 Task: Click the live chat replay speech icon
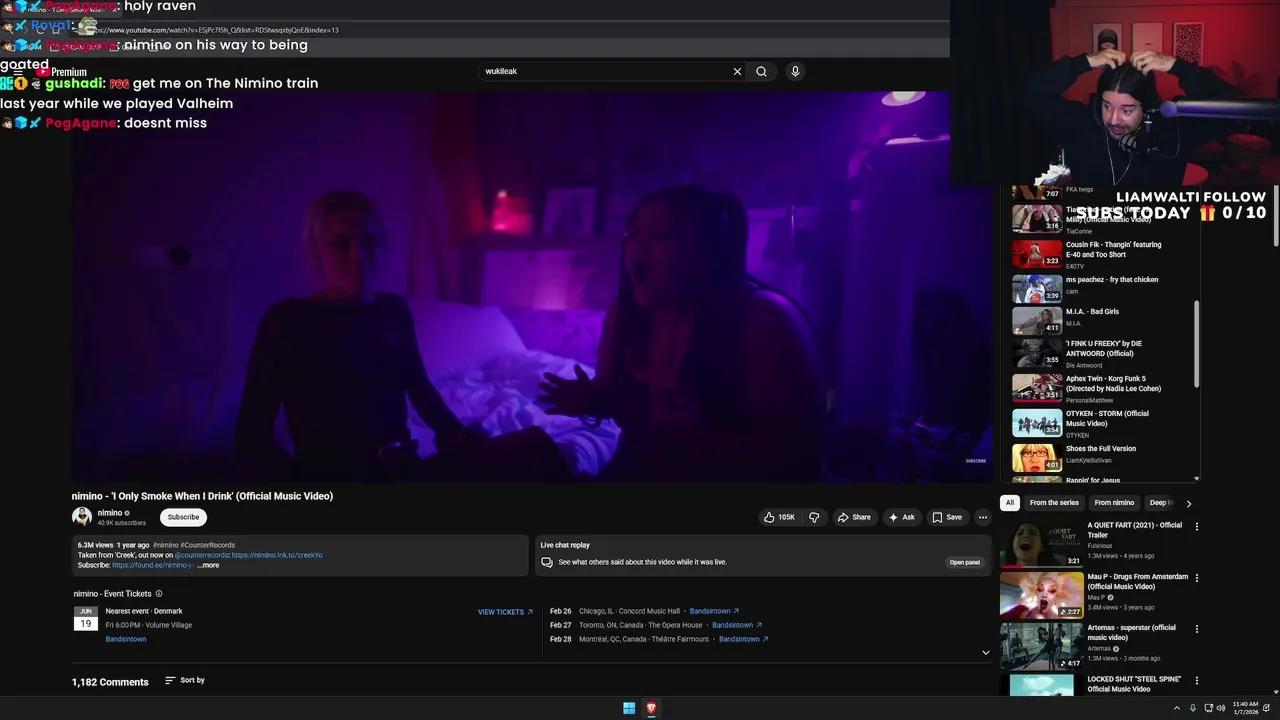tap(547, 562)
